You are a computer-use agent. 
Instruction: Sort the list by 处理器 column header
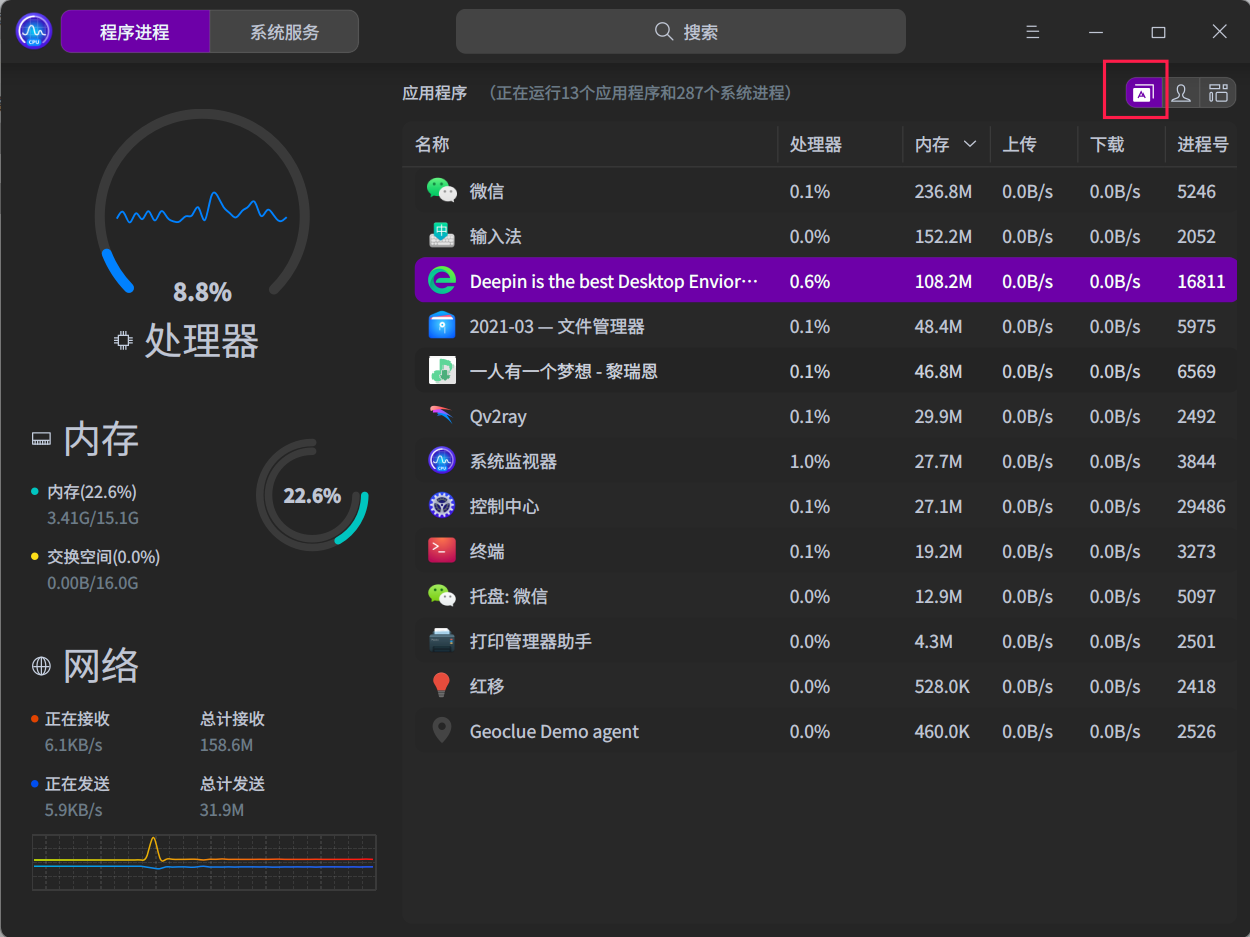816,145
